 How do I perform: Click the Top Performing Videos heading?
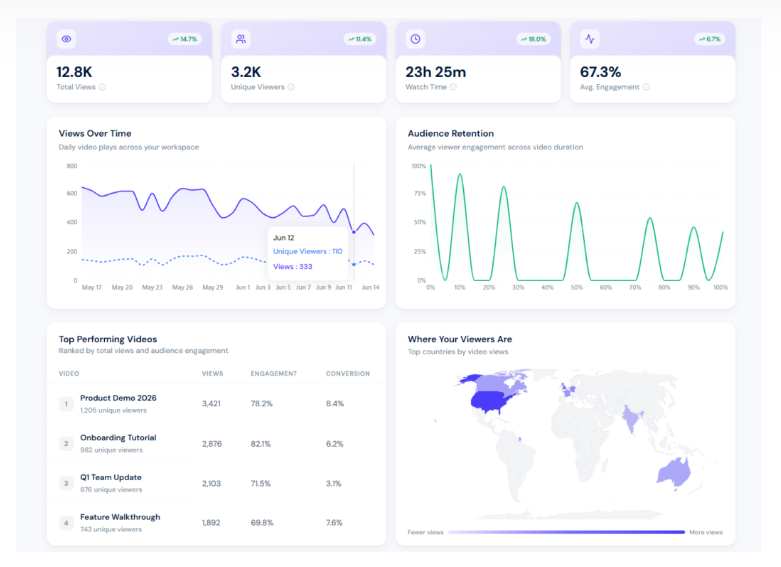pos(108,339)
